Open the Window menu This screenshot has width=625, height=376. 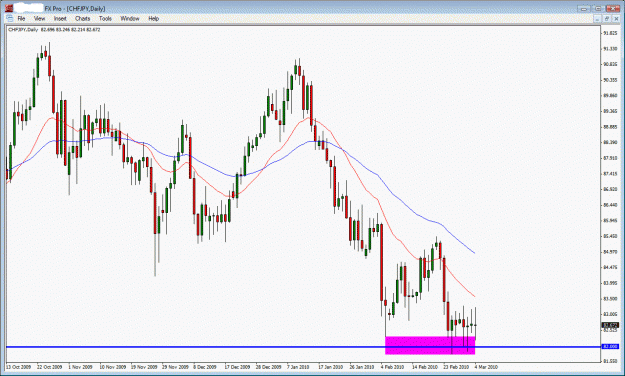tap(130, 18)
